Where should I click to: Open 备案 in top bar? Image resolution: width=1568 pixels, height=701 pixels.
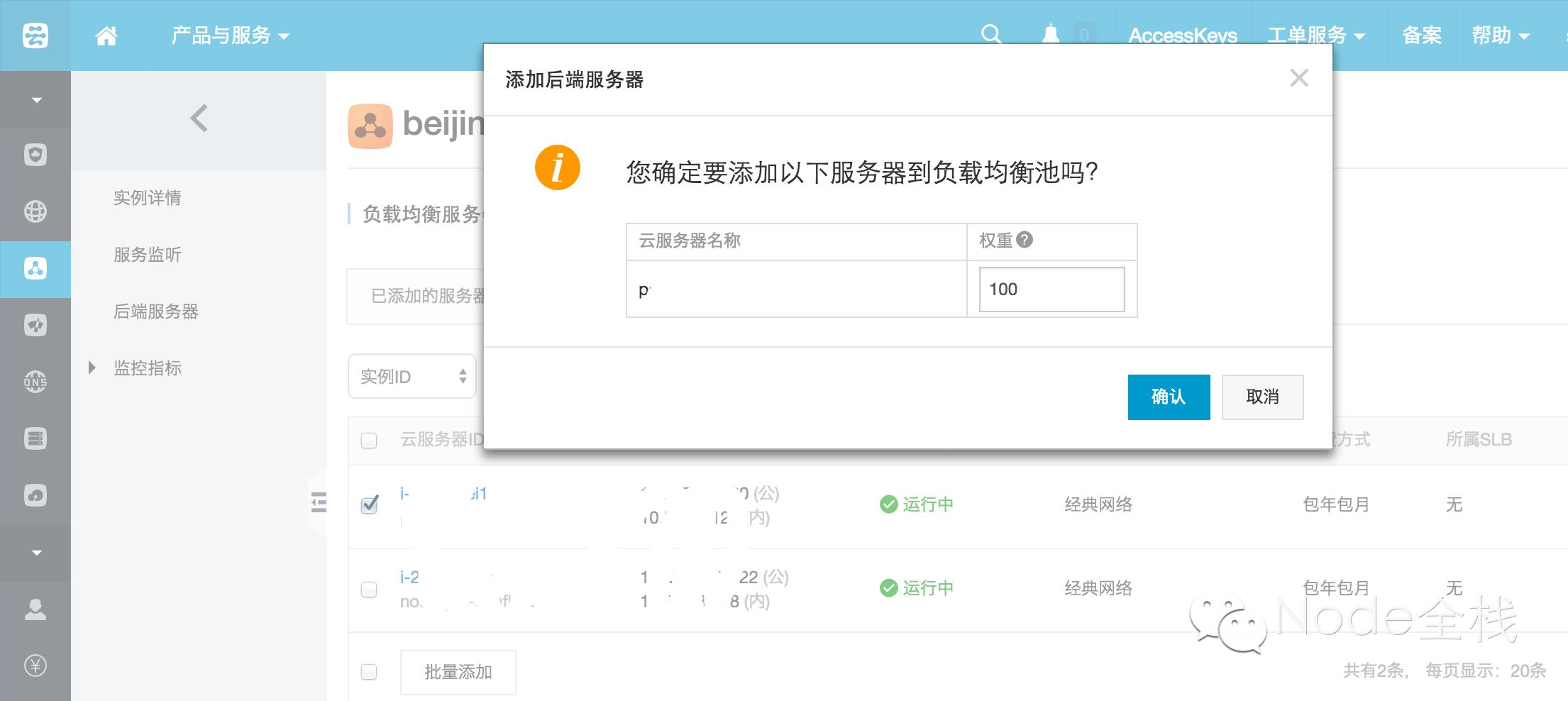click(1422, 35)
